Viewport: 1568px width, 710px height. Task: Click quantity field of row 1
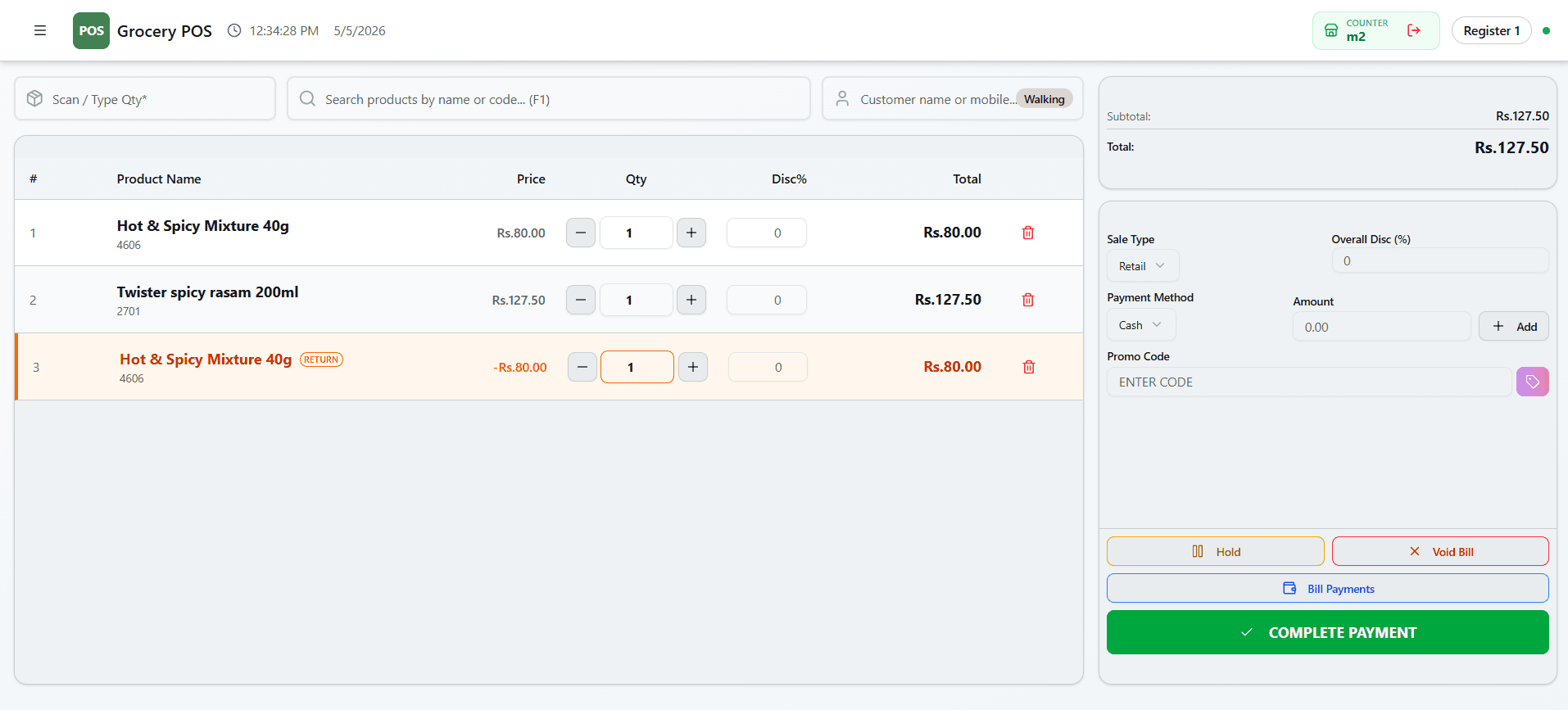point(637,233)
